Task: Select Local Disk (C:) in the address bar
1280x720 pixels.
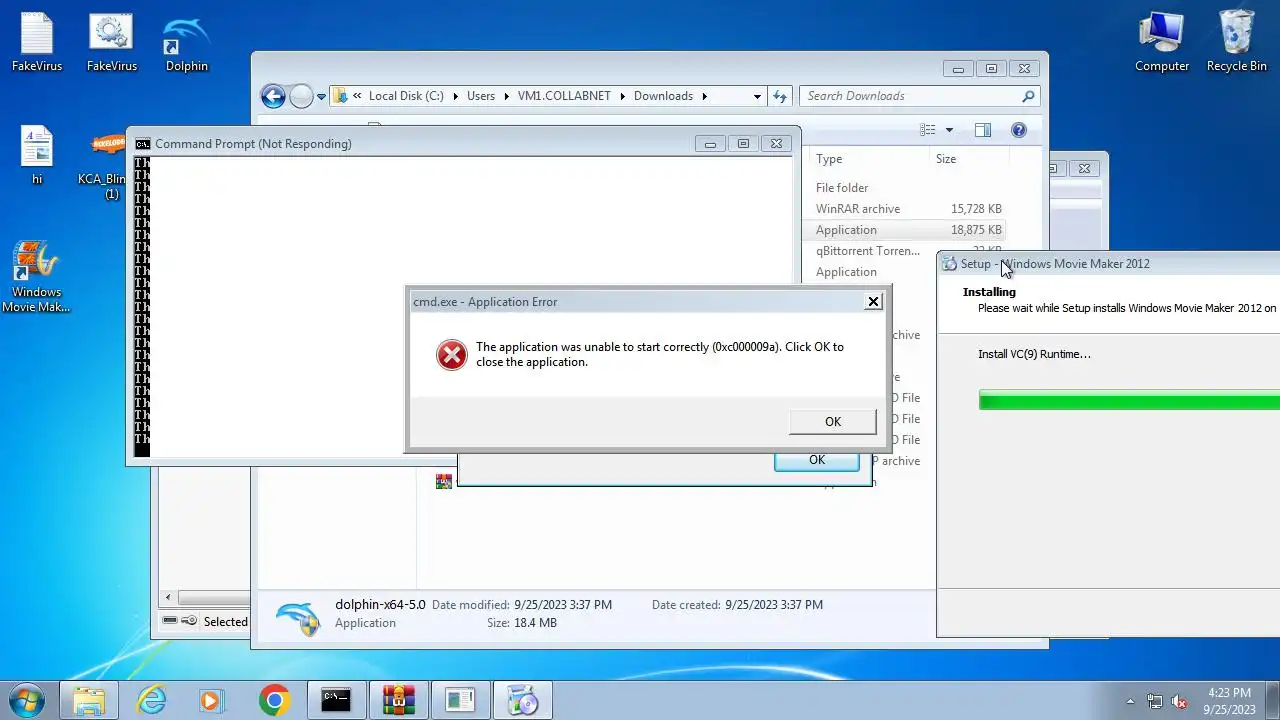Action: click(406, 96)
